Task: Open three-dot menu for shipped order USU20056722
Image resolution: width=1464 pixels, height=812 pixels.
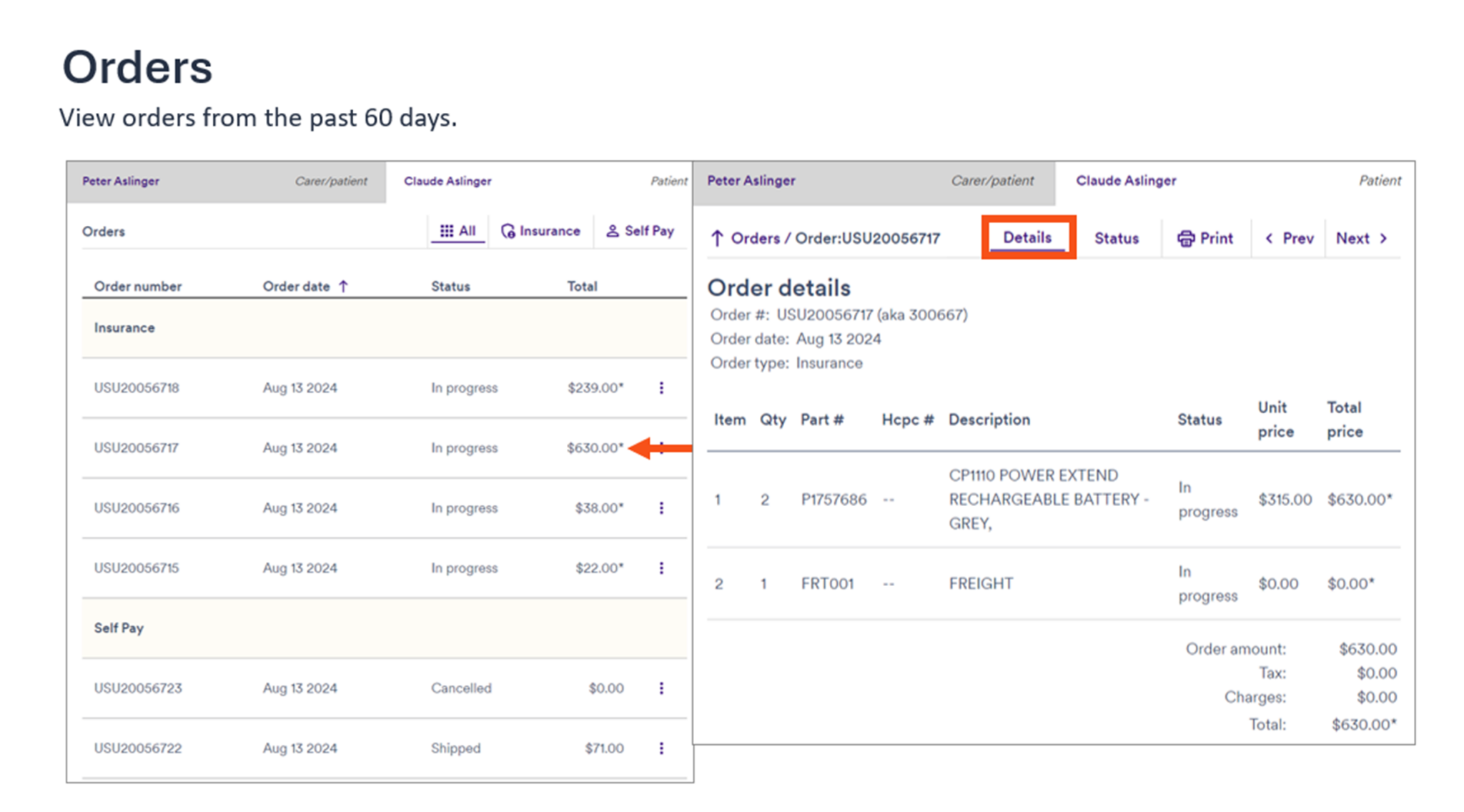Action: click(661, 748)
